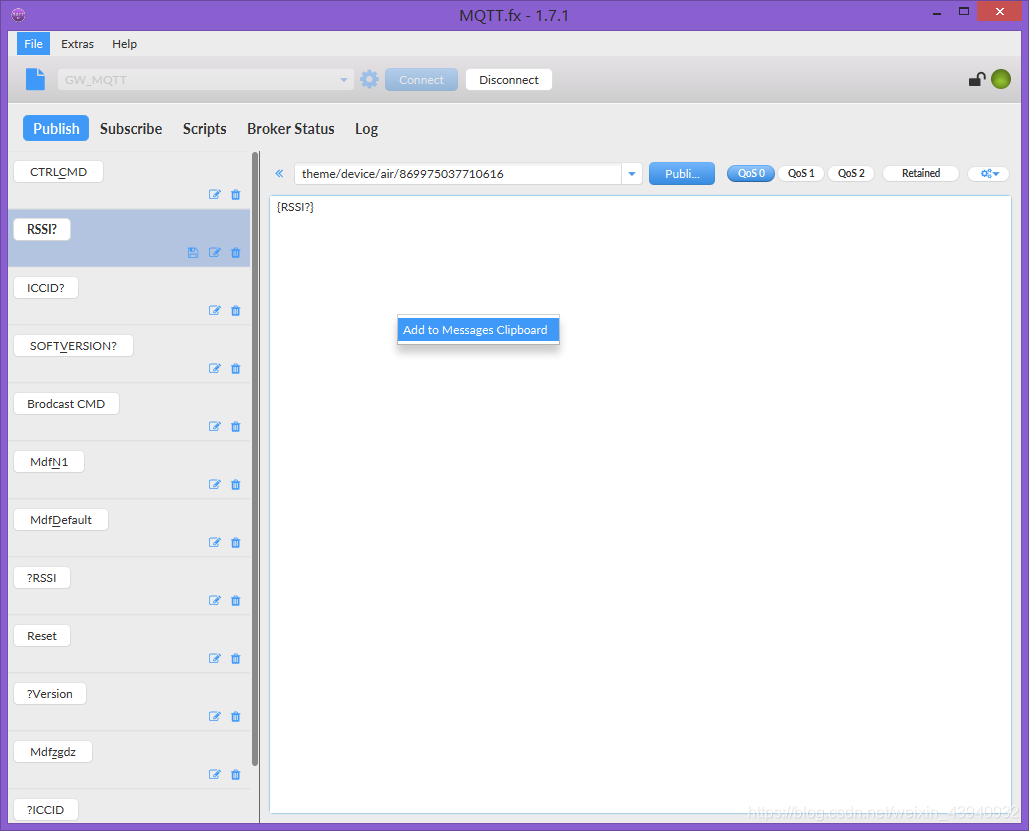Select the CTRLCMD saved message

click(58, 172)
